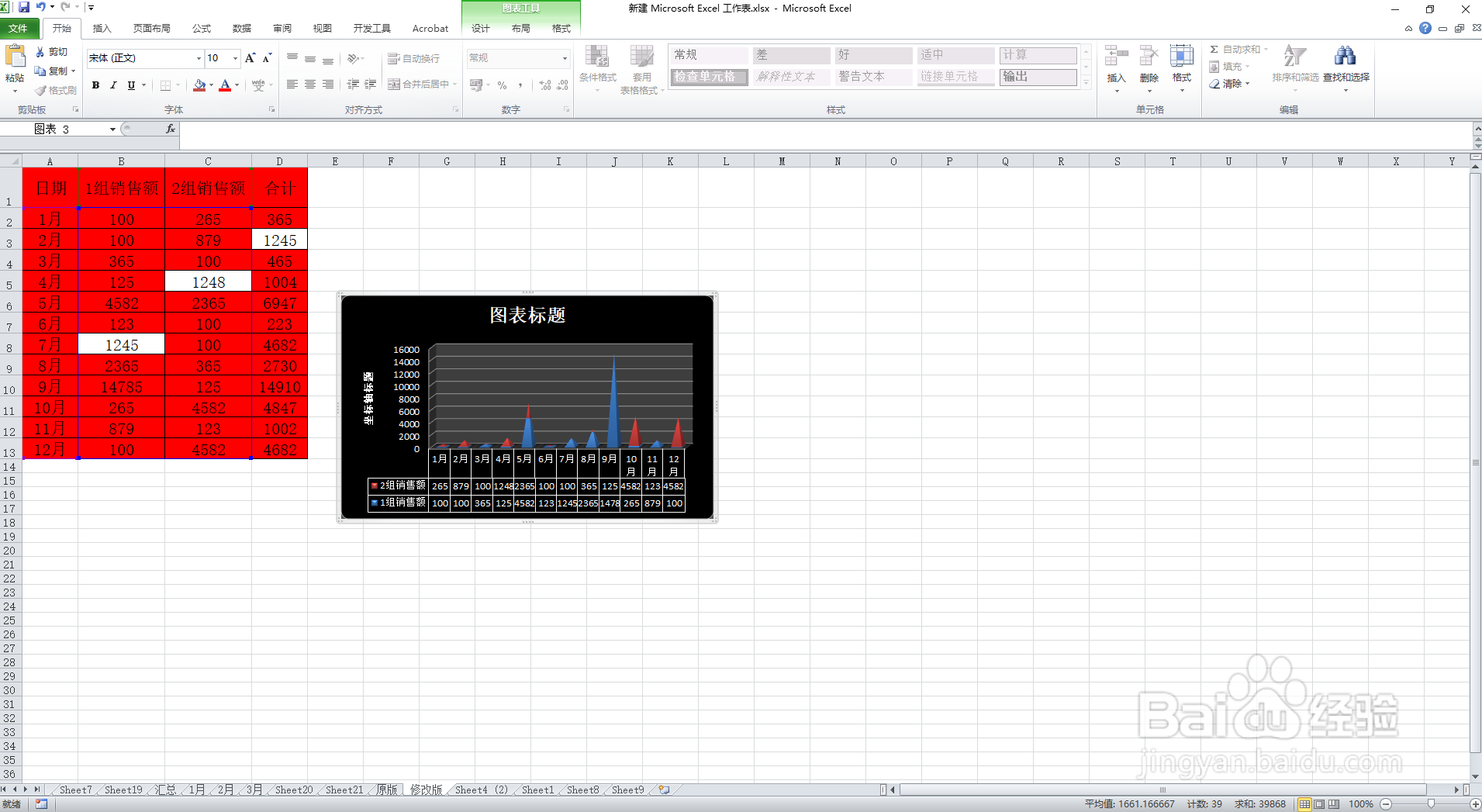
Task: Click decrease indent icon
Action: 353,85
